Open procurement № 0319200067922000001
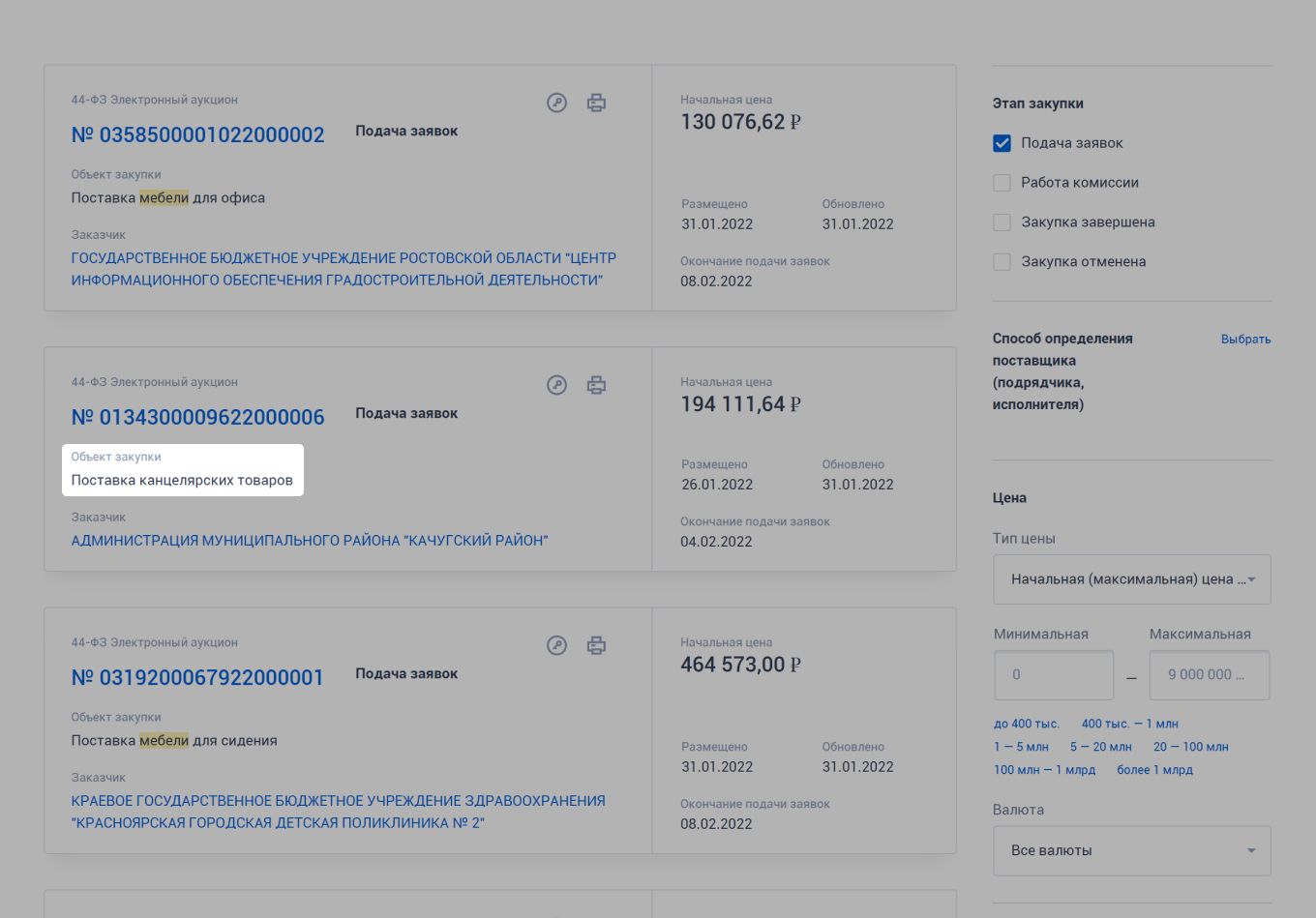The image size is (1316, 918). click(x=197, y=678)
